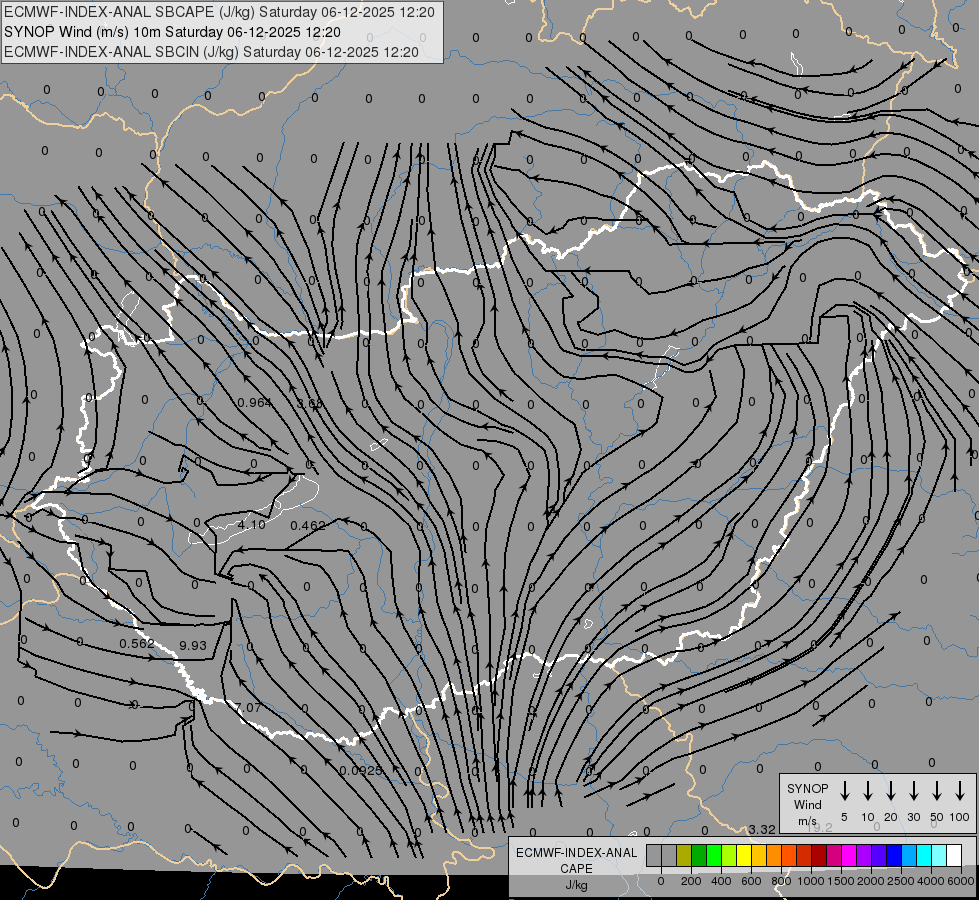Click the 400 tick label on CAPE scale
Viewport: 979px width, 900px height.
721,881
